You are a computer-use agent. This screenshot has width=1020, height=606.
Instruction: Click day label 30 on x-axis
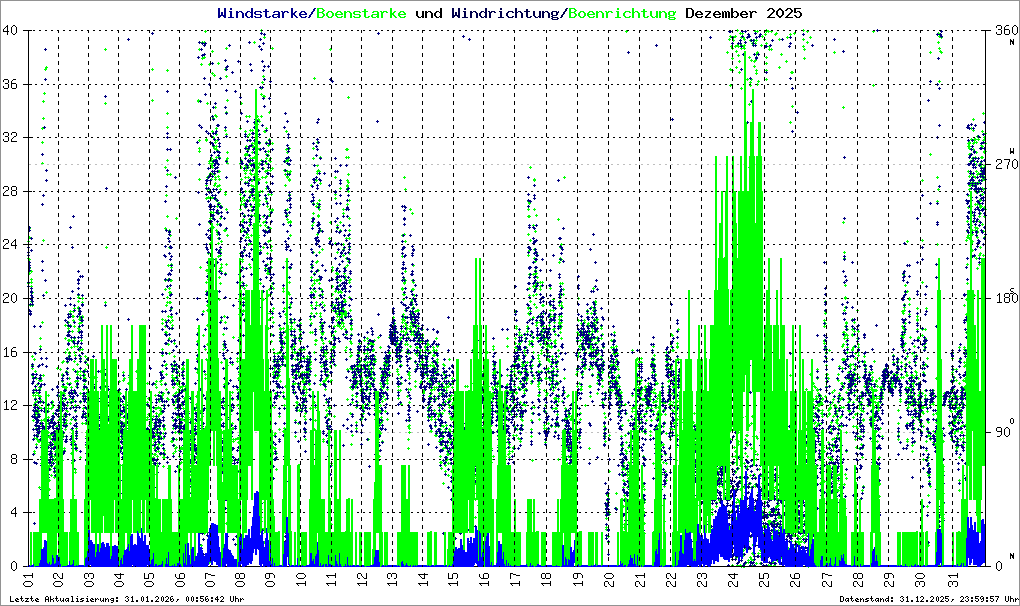(x=920, y=579)
